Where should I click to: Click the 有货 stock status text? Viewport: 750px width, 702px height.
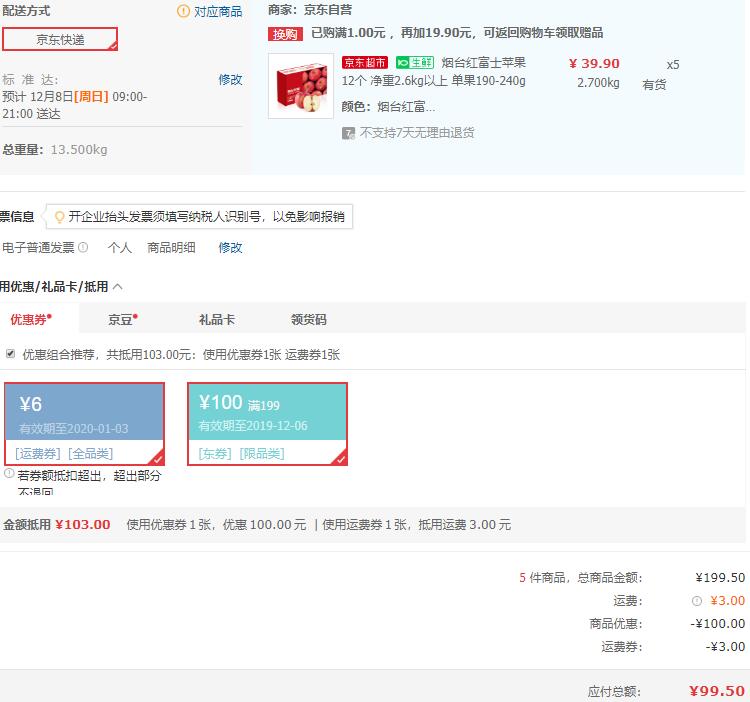tap(654, 85)
